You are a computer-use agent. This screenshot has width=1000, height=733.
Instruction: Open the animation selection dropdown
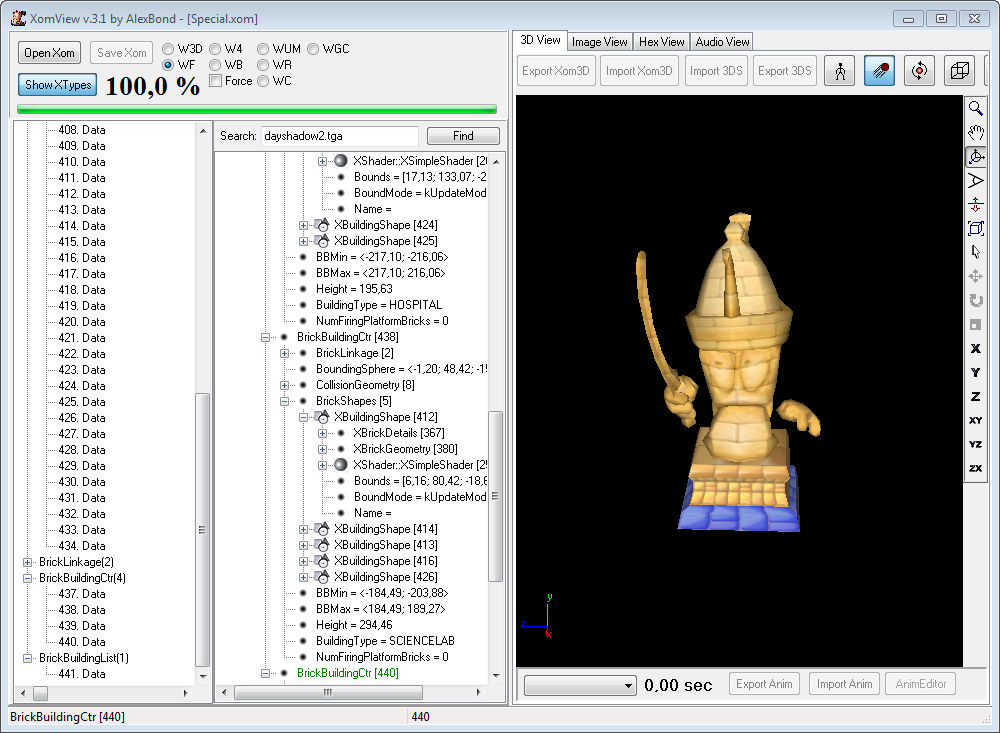580,685
